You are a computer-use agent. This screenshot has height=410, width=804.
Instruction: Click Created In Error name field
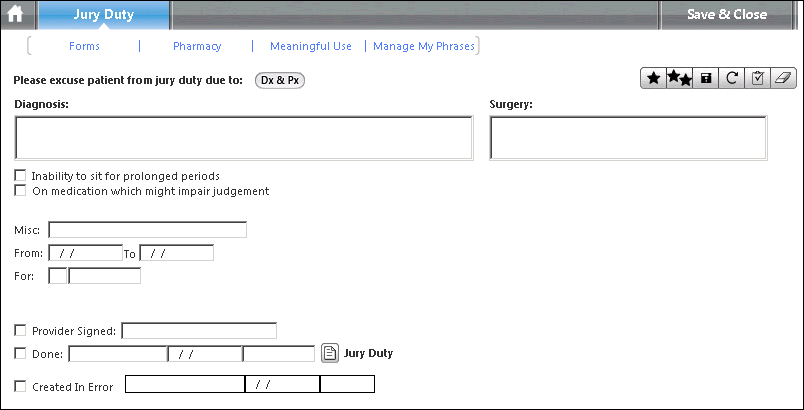point(185,384)
